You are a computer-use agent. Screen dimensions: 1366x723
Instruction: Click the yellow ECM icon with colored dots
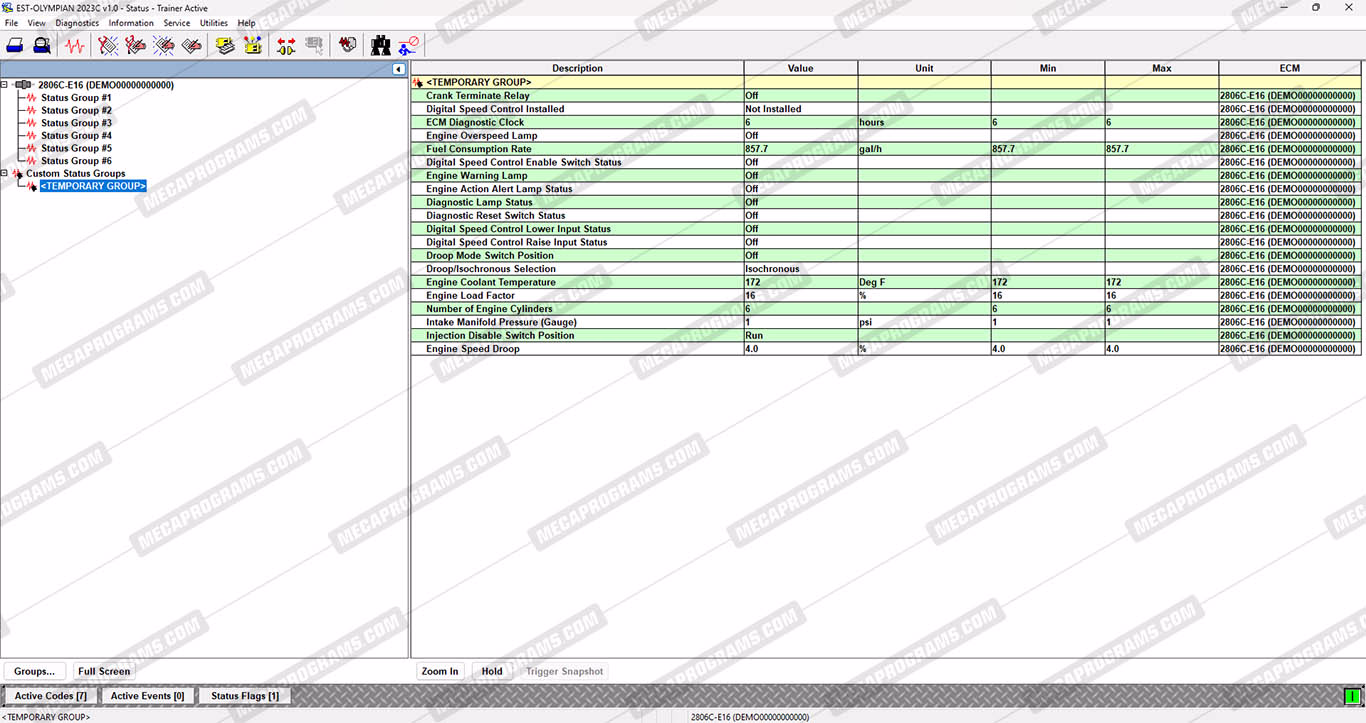tap(252, 45)
